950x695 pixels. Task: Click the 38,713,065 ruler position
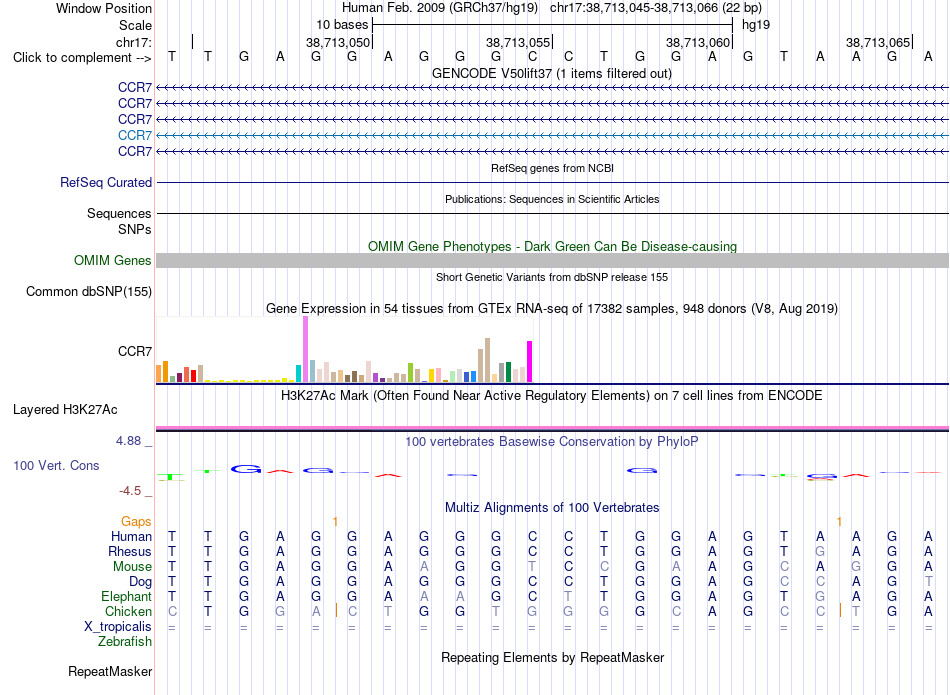coord(878,42)
